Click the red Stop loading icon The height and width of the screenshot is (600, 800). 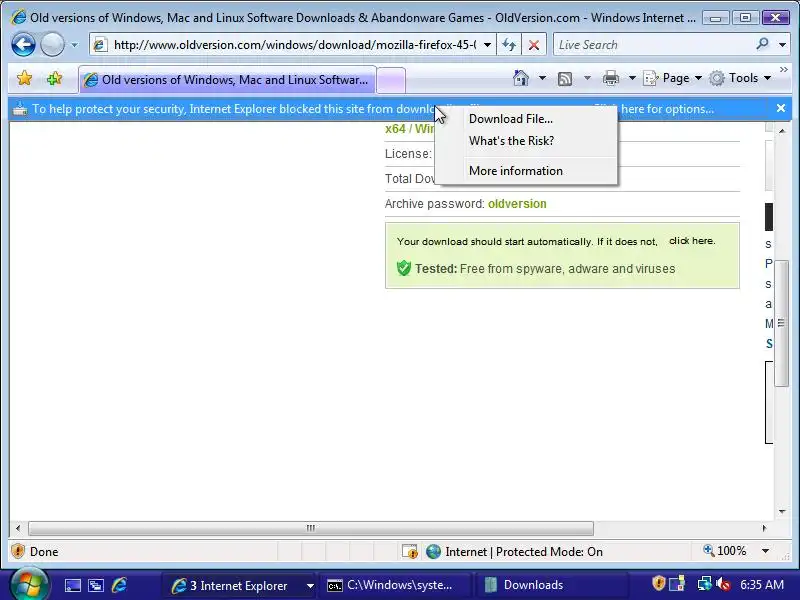tap(534, 45)
